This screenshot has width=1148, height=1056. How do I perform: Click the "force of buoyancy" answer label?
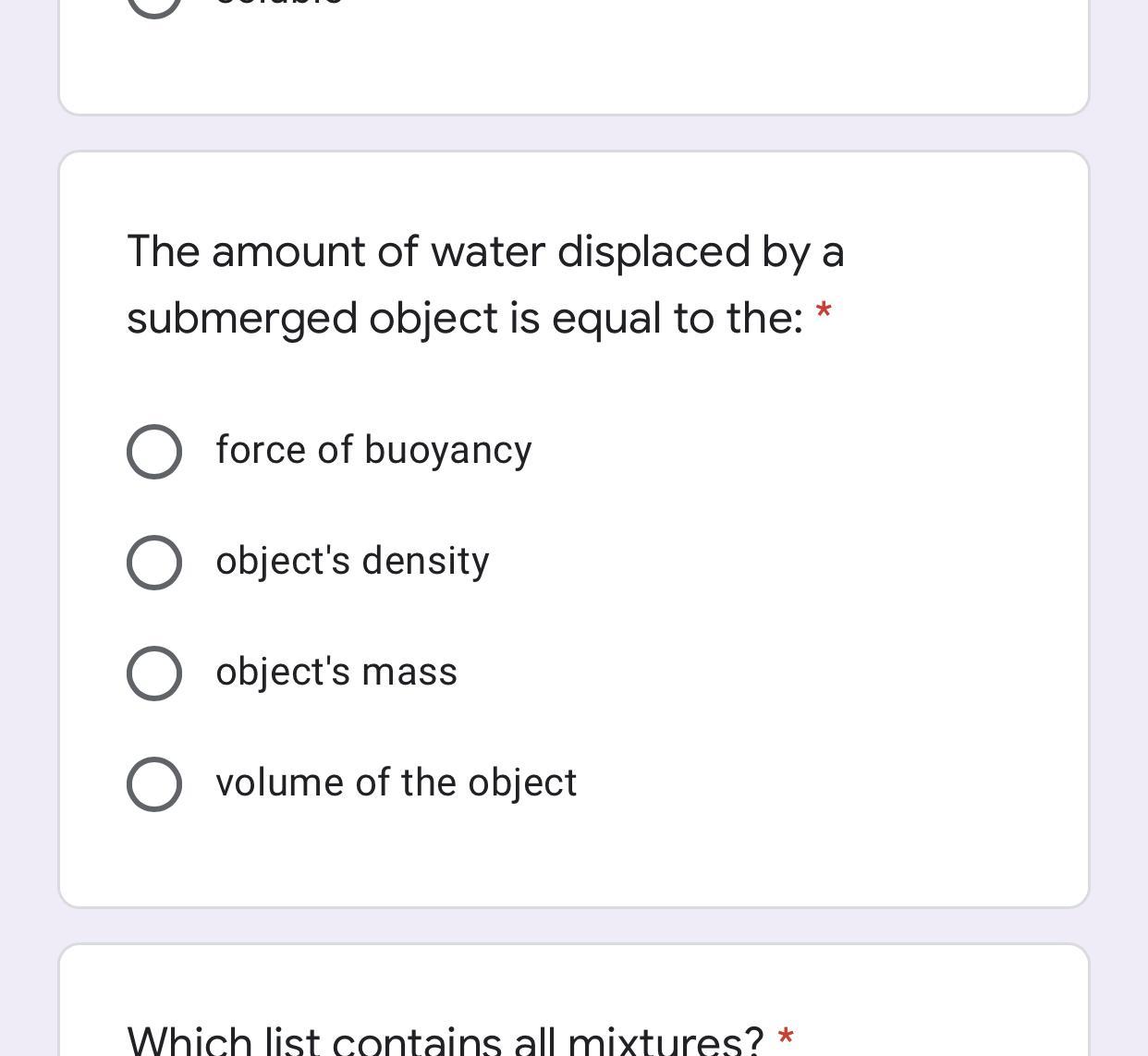[x=373, y=451]
